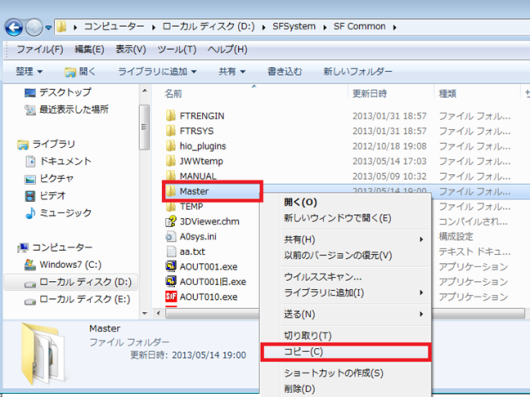Viewport: 530px width, 397px height.
Task: Select the 3DViewer.chm help file icon
Action: (171, 221)
